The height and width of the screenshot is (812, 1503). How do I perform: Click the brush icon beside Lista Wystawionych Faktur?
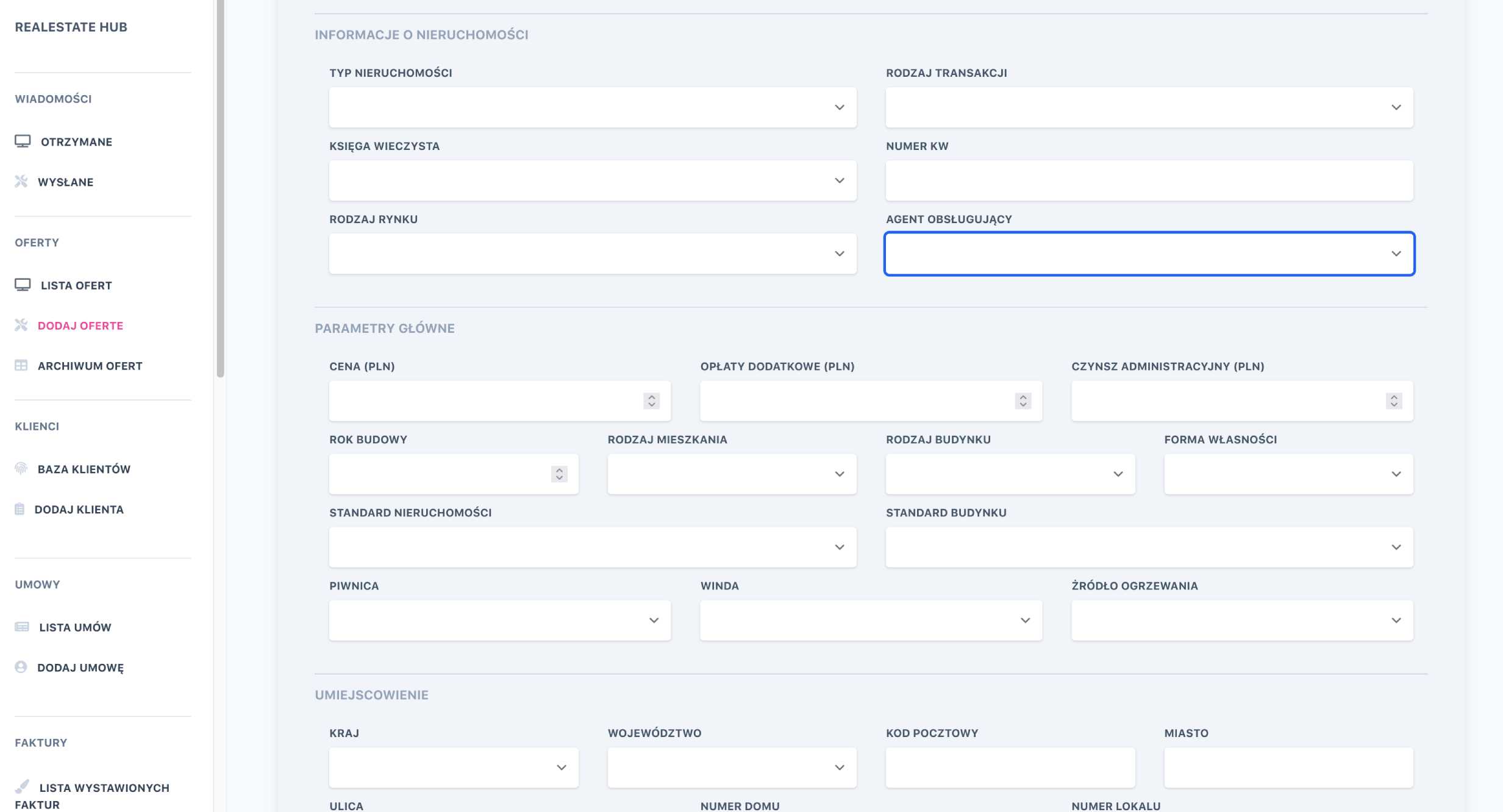tap(22, 786)
